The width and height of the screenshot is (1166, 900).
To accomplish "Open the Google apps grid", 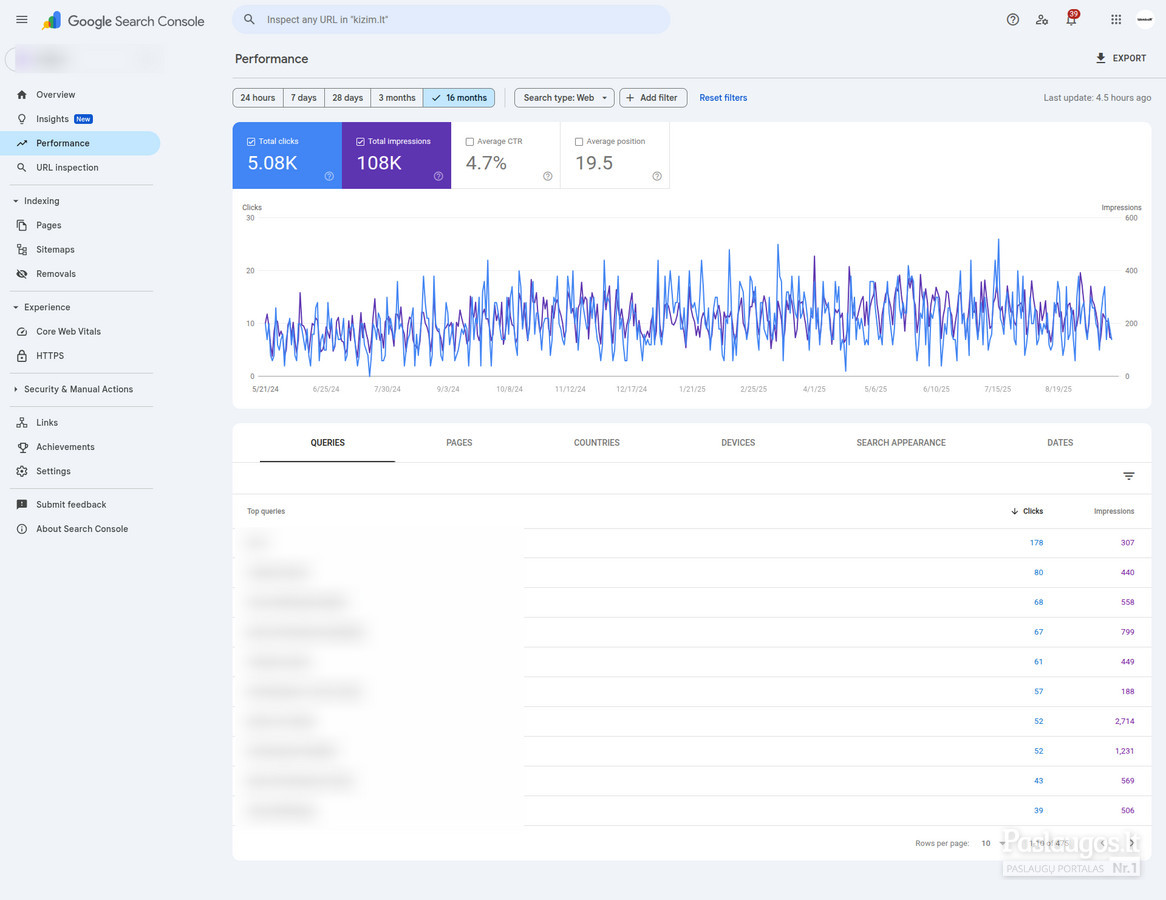I will point(1116,20).
